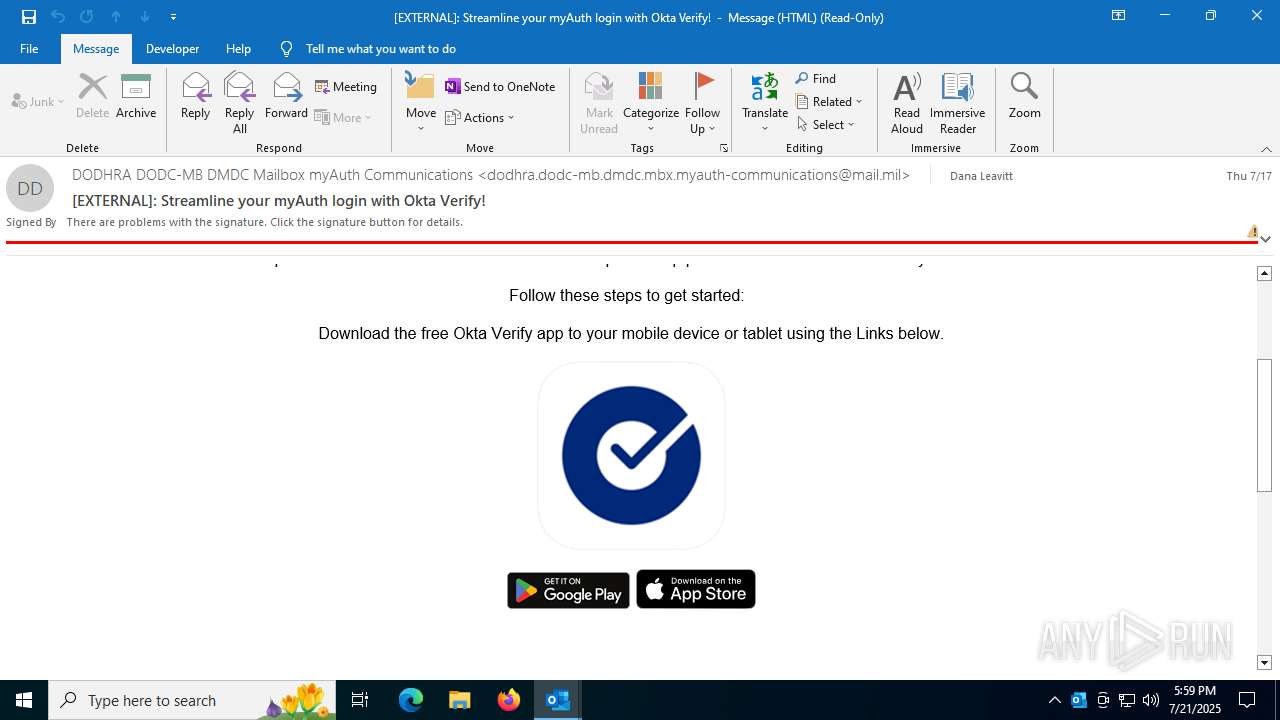Screen dimensions: 1280x720
Task: Click the Zoom magnifier button
Action: click(x=1024, y=97)
